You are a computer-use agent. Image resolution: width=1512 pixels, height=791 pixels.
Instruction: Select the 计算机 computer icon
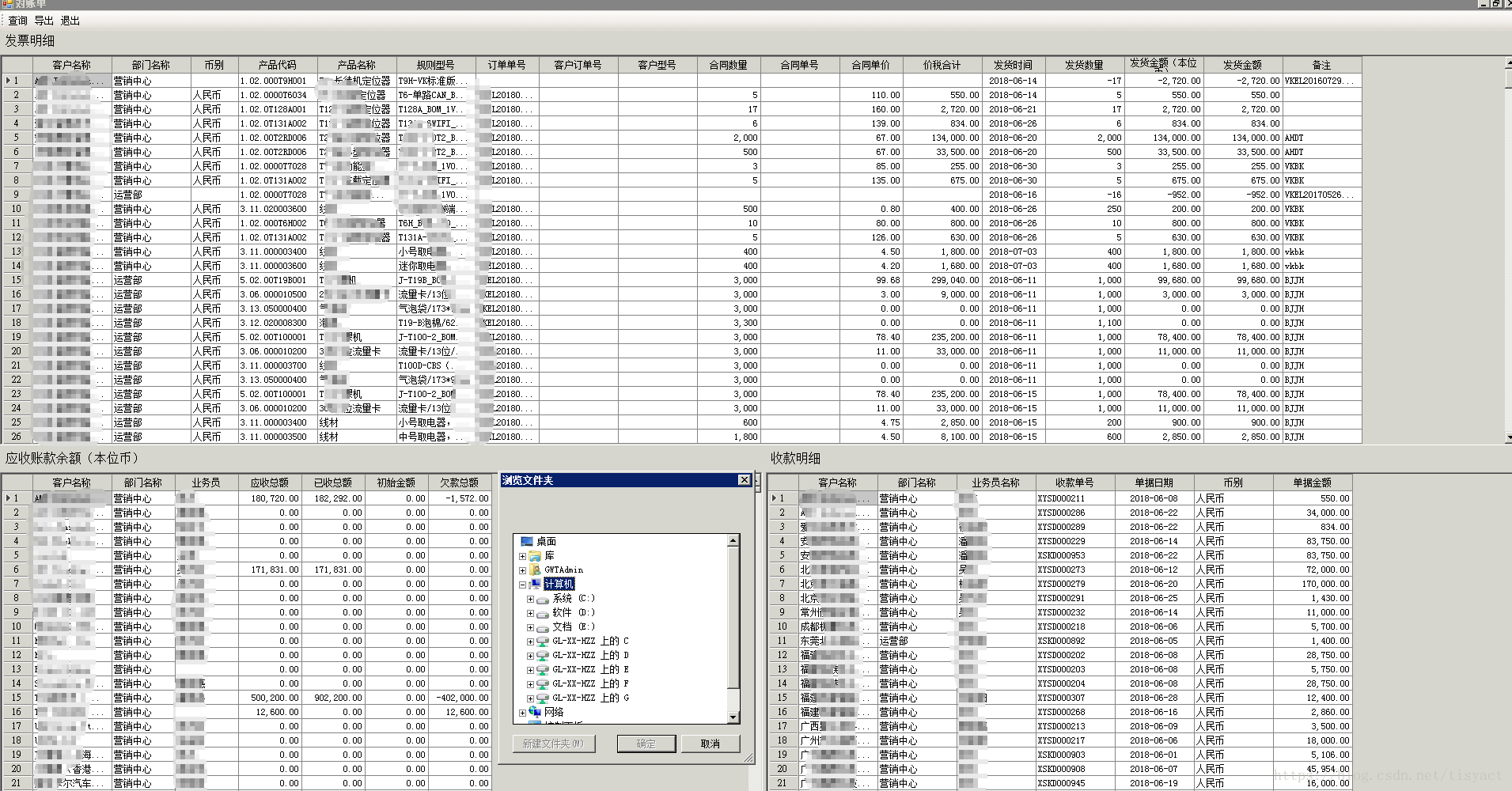tap(536, 585)
